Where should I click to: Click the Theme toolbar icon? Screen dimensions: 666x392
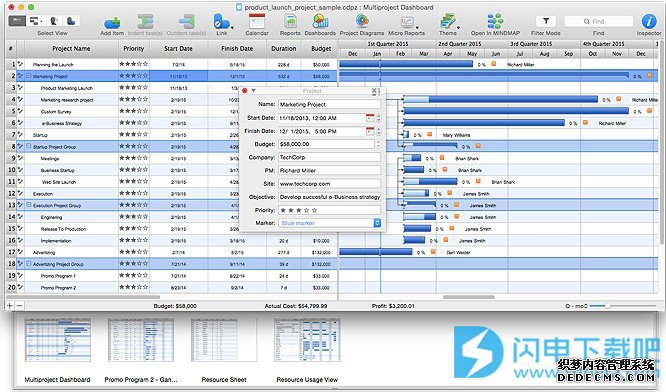pos(447,21)
